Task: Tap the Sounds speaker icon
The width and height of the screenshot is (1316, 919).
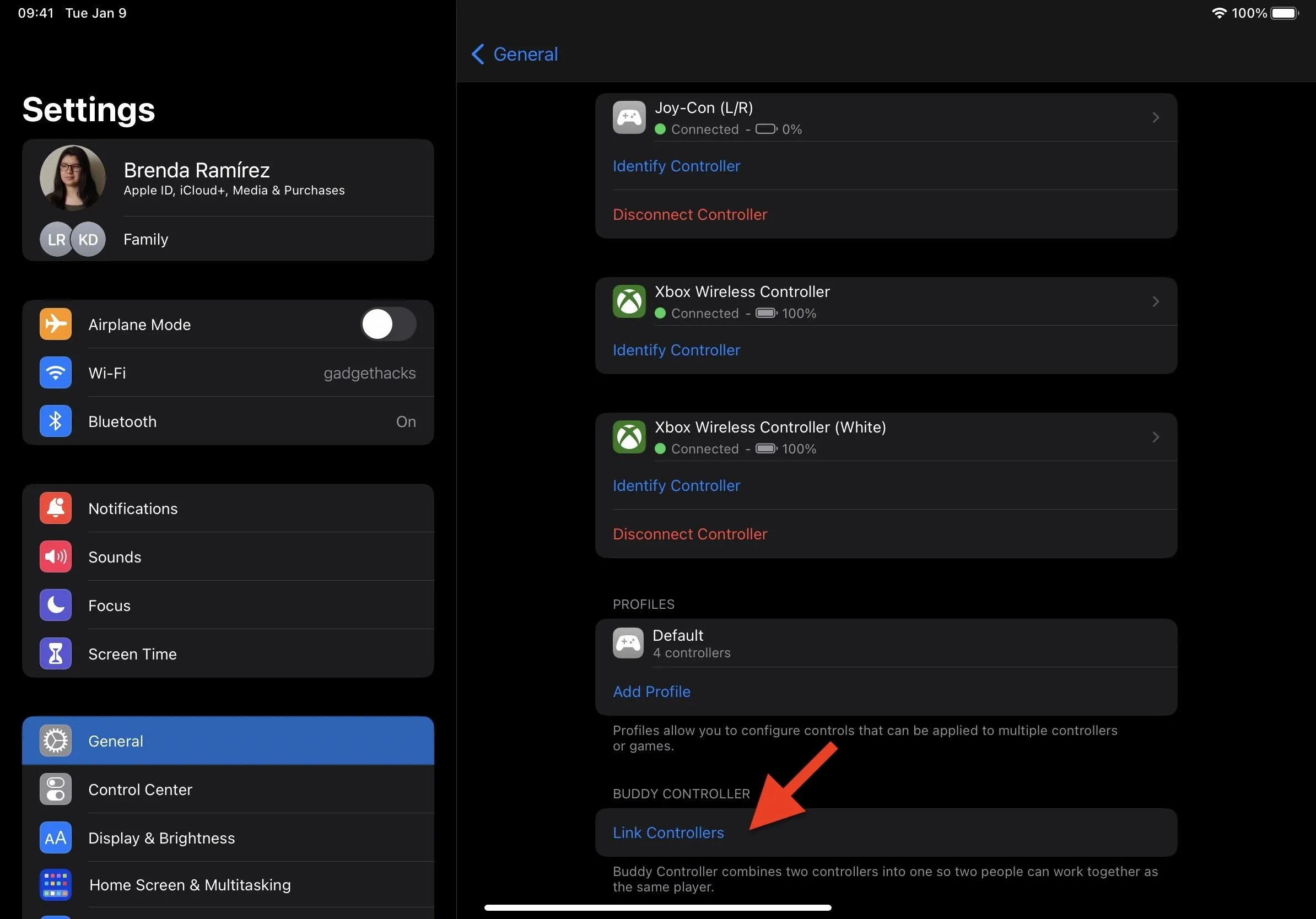Action: [x=56, y=557]
